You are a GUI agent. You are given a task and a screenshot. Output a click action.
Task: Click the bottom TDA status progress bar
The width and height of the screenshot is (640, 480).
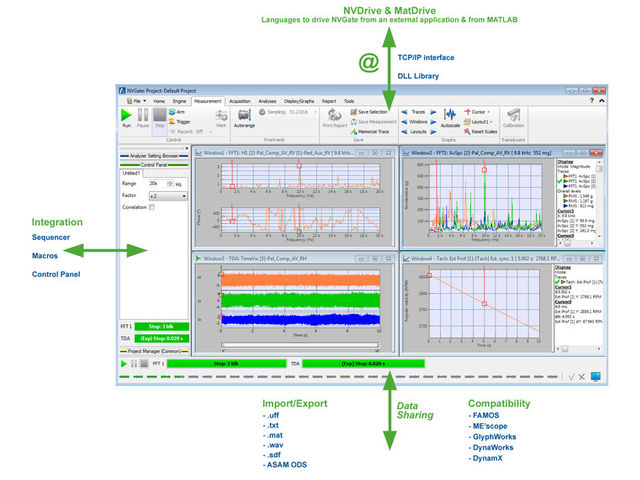pos(363,364)
